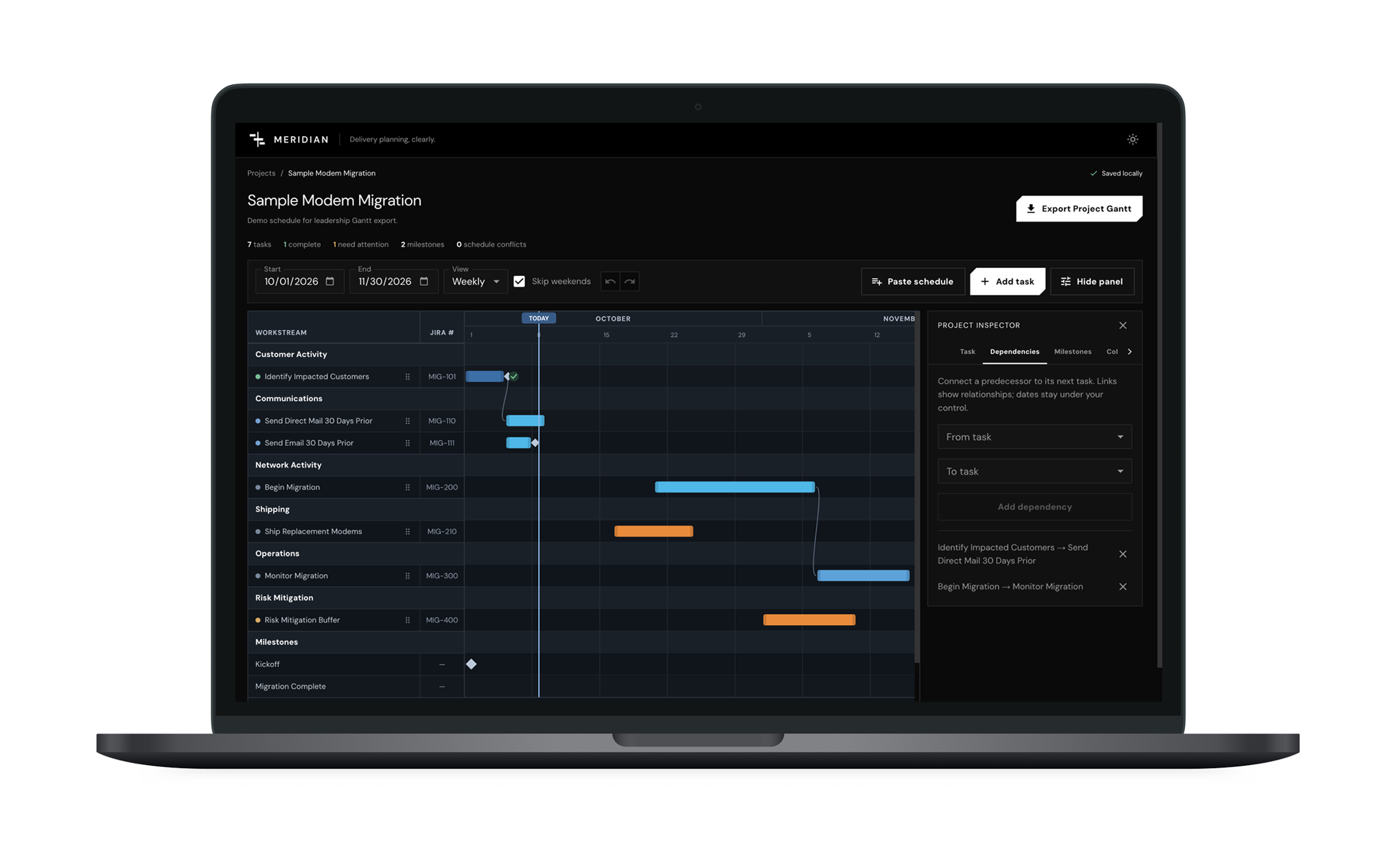Click Export Project Gantt button

[1079, 209]
